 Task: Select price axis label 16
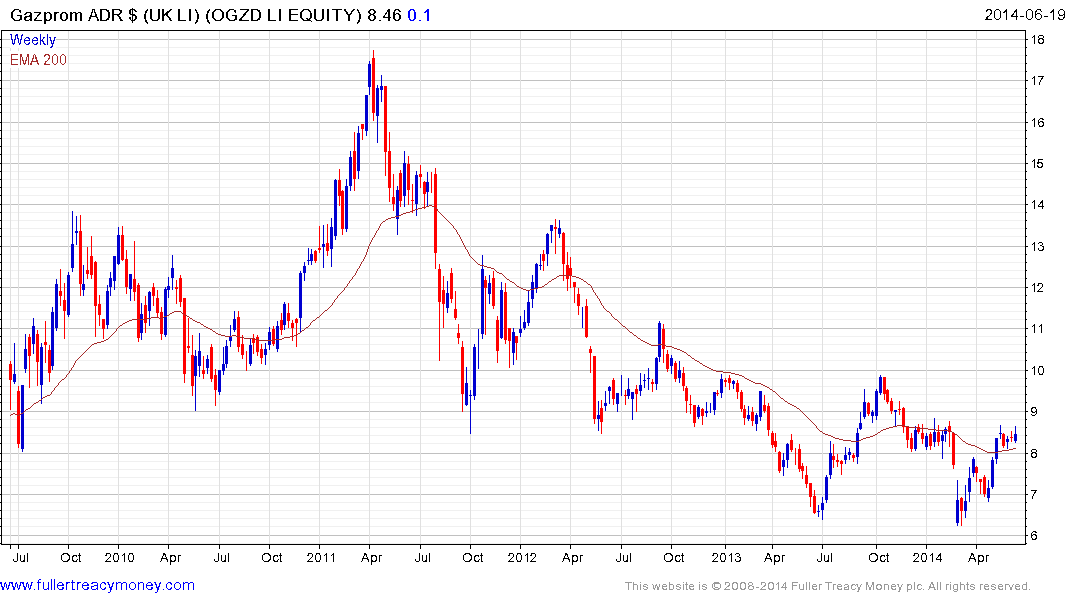tap(1037, 123)
